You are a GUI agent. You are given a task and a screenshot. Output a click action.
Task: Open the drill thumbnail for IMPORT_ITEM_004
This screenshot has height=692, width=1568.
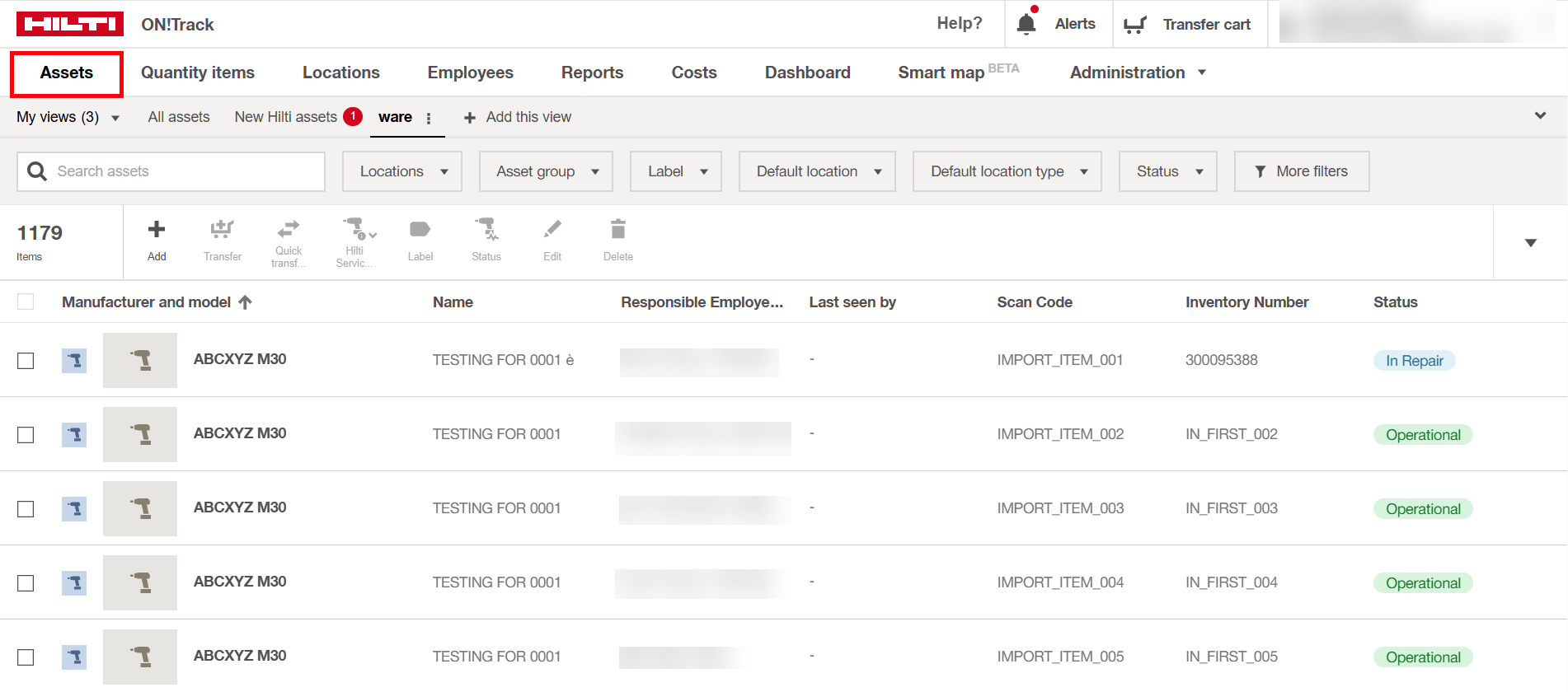point(140,582)
